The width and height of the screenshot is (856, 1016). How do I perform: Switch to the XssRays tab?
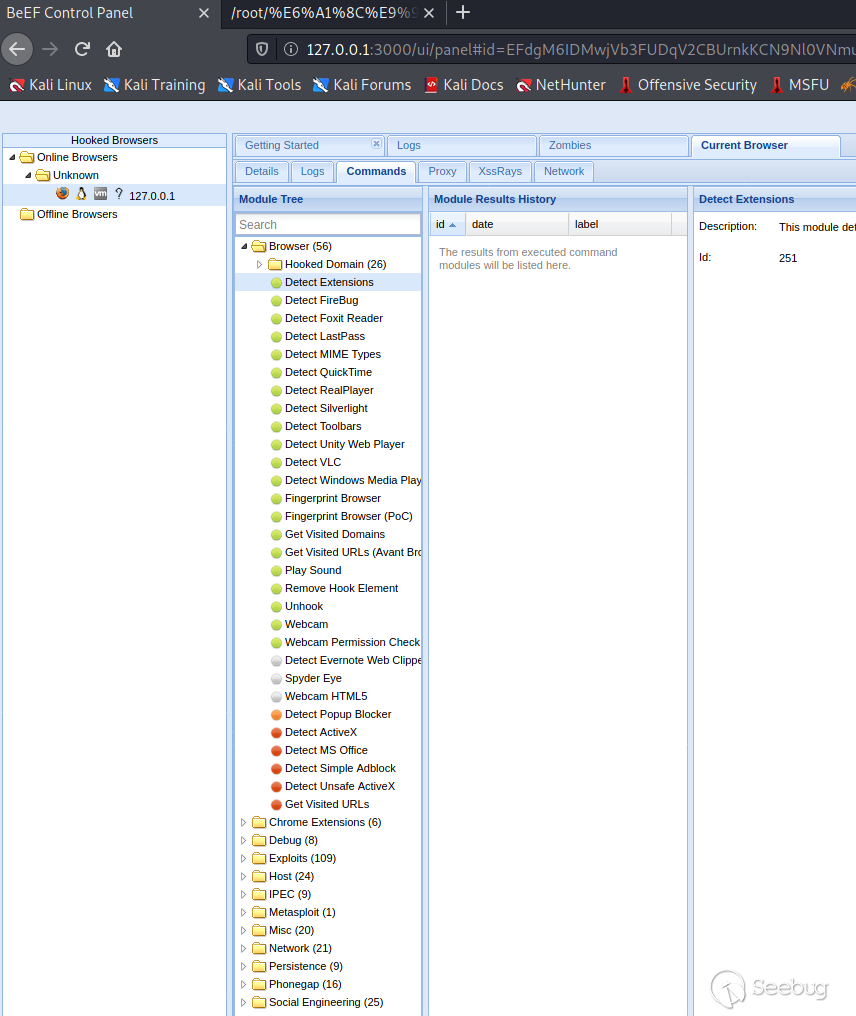tap(500, 171)
